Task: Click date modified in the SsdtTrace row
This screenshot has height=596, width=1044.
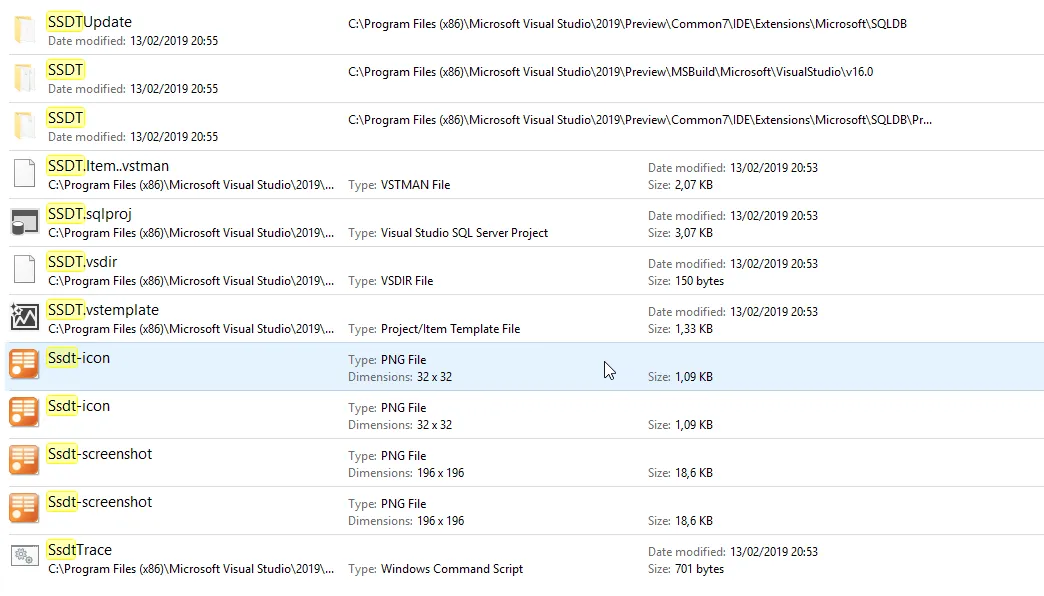Action: coord(732,552)
